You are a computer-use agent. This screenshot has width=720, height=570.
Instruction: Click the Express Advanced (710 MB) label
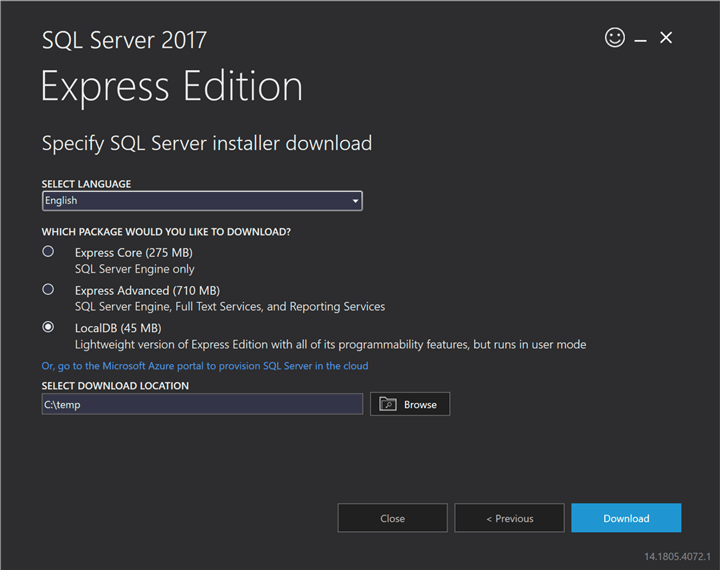coord(147,291)
